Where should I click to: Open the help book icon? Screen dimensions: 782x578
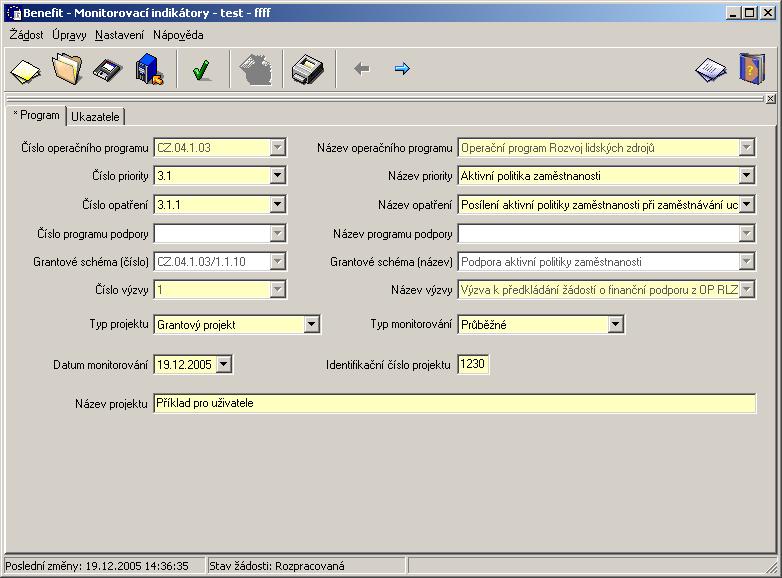coord(753,69)
